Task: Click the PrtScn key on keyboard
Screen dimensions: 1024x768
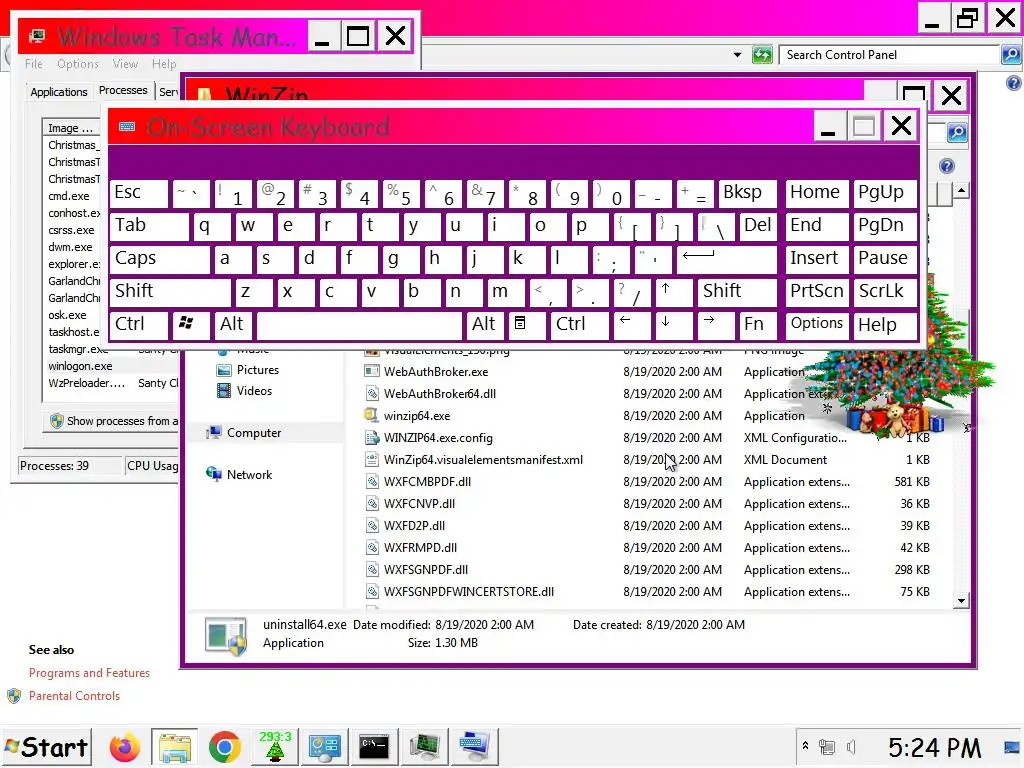Action: (x=817, y=292)
